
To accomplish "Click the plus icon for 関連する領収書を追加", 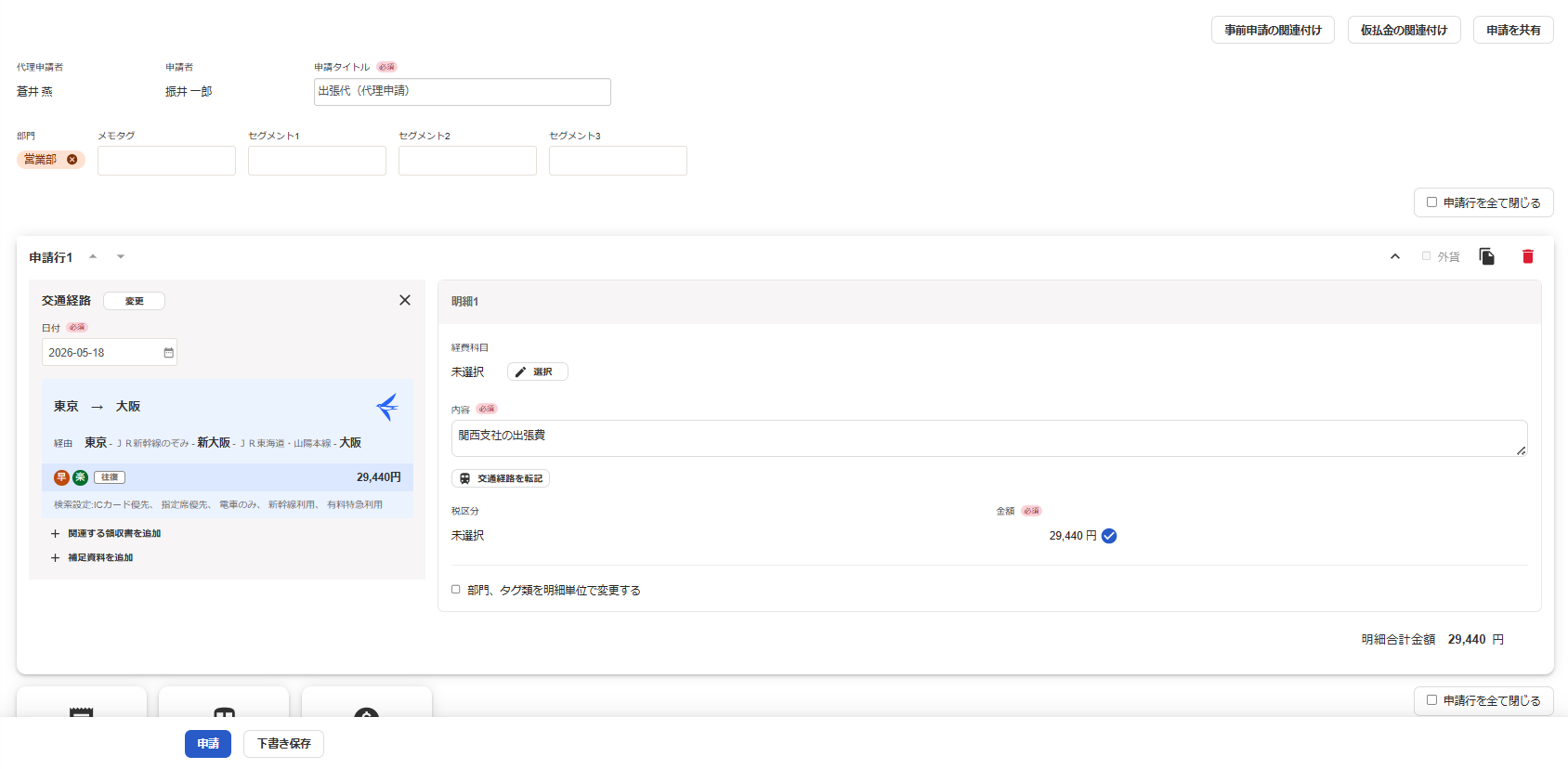I will pos(55,534).
